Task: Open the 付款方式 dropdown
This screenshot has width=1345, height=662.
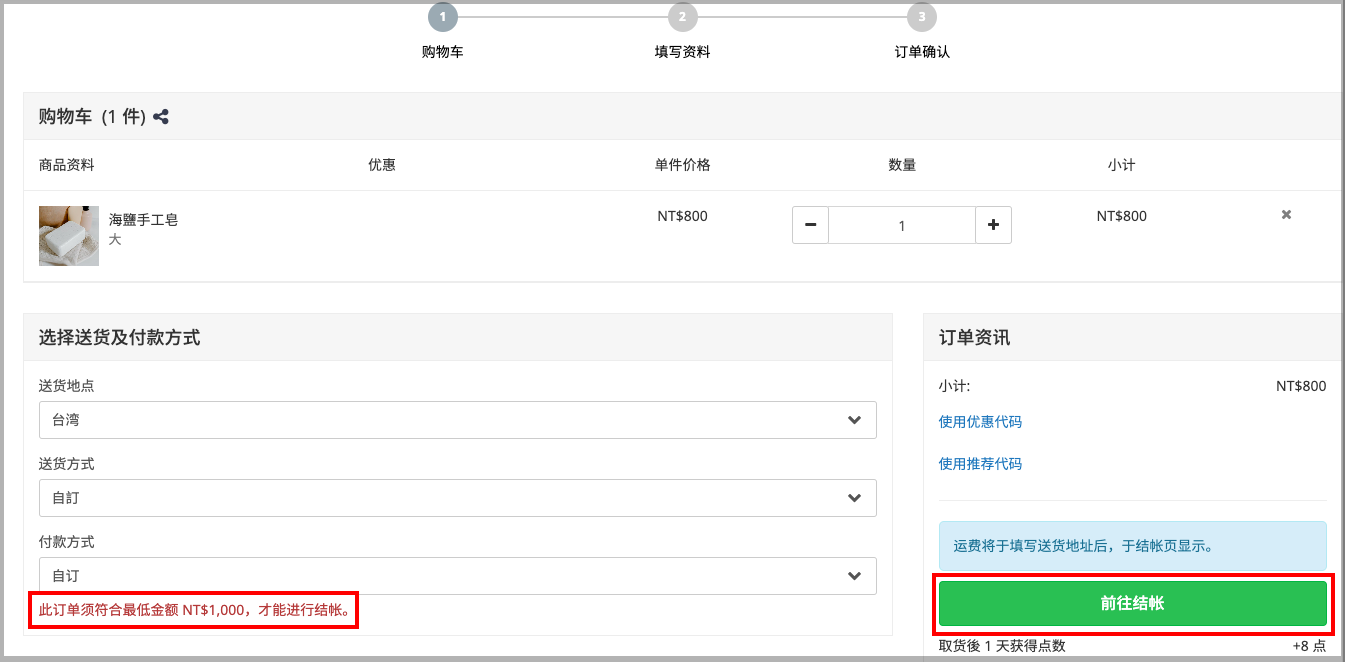Action: [x=458, y=576]
